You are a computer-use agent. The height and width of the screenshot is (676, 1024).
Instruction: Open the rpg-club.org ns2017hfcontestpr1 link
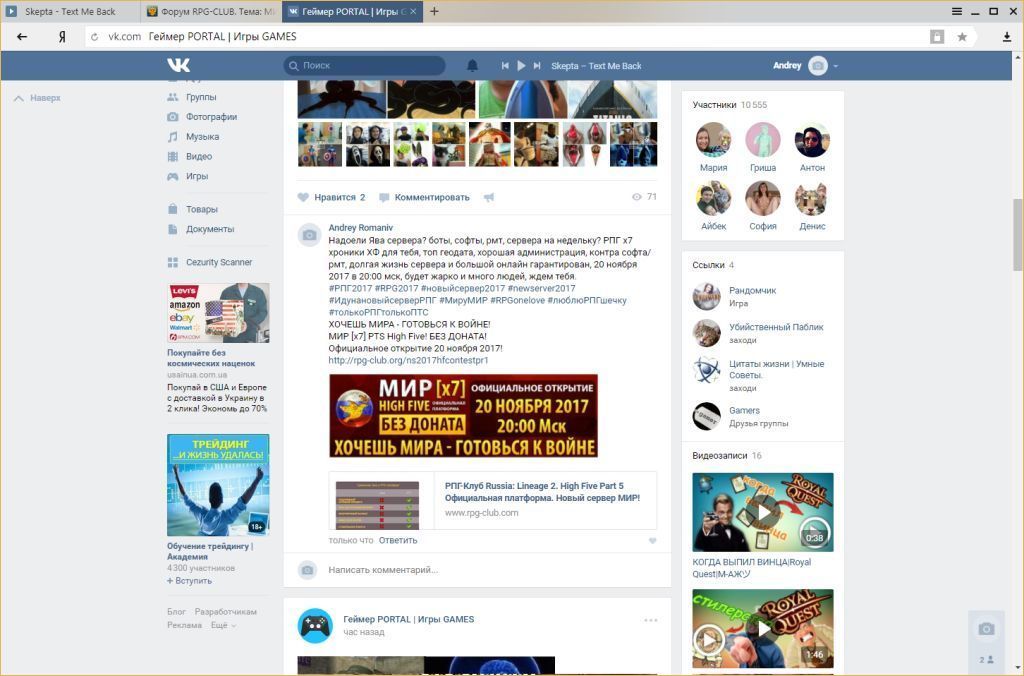408,360
